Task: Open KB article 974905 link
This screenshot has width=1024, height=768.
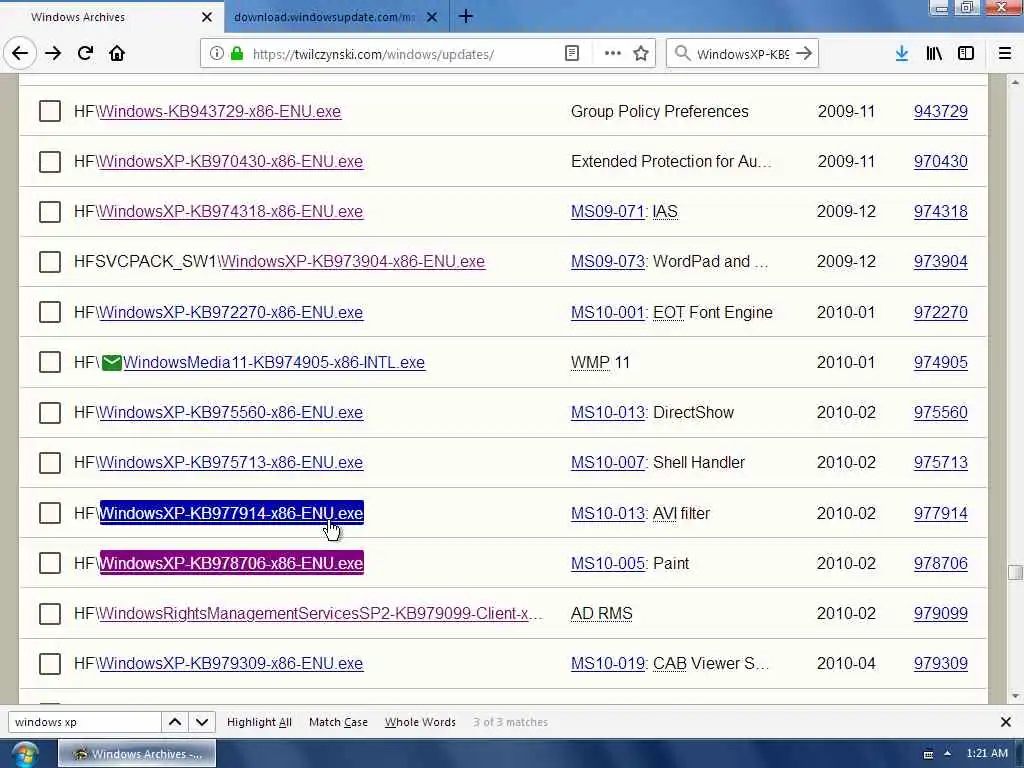Action: pyautogui.click(x=940, y=362)
